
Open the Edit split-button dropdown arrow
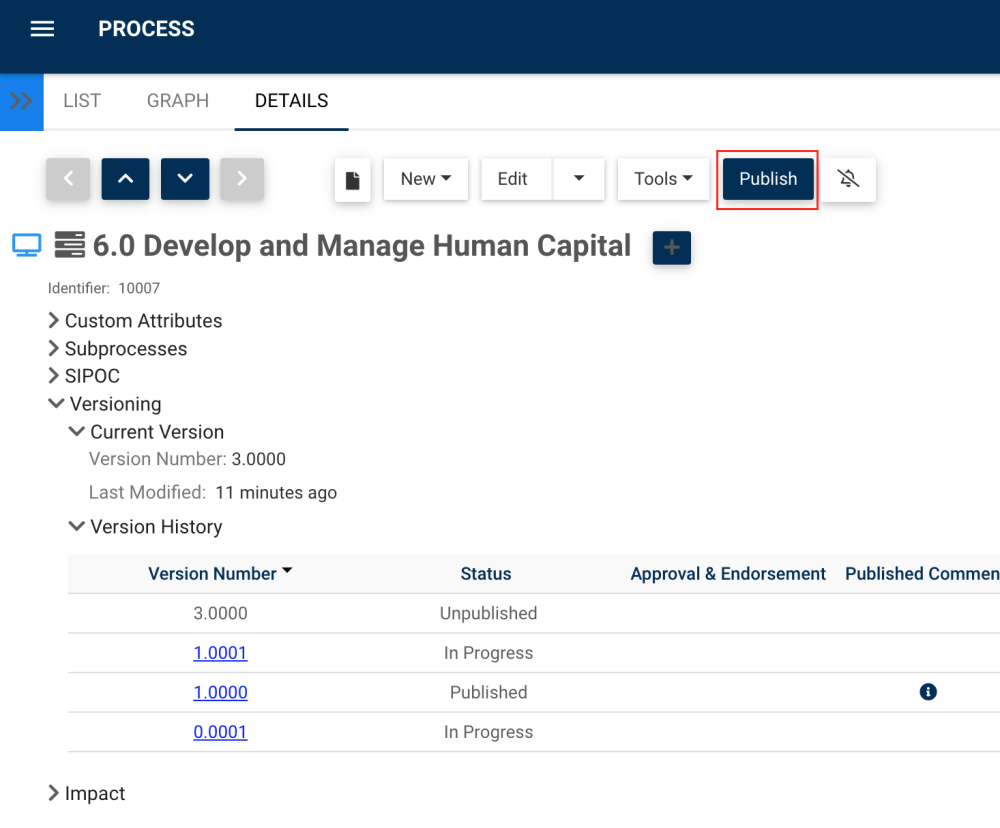[x=579, y=179]
